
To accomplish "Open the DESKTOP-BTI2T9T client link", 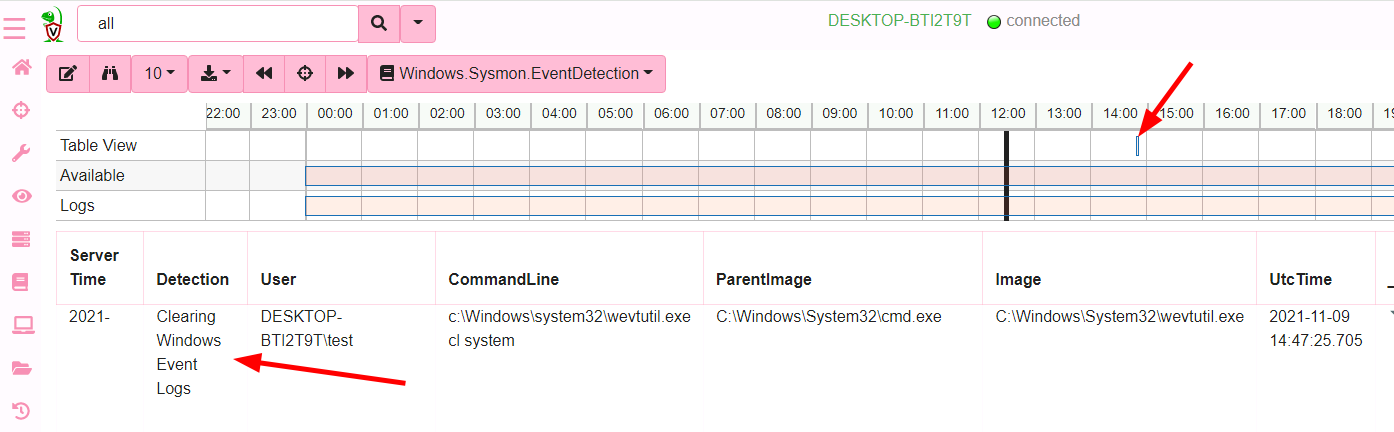I will tap(899, 21).
